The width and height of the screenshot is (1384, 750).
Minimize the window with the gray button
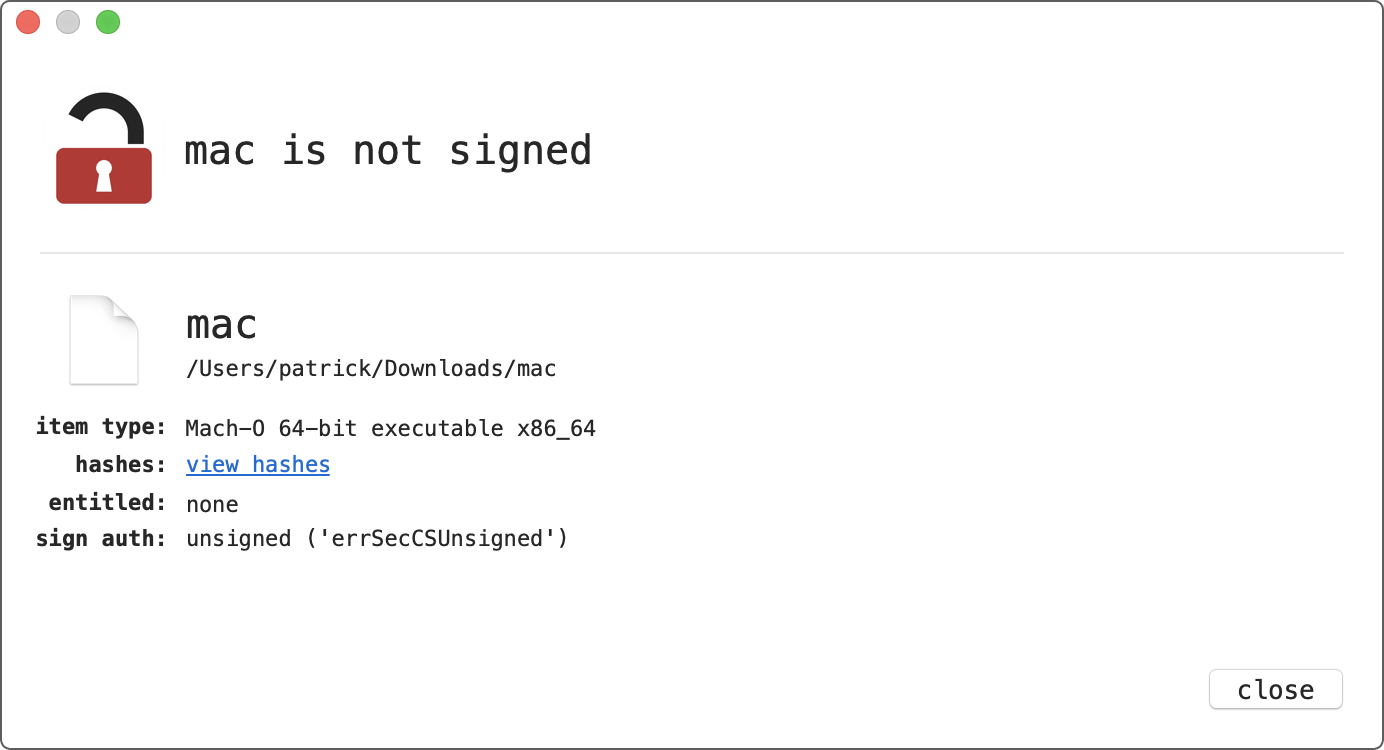pos(68,22)
